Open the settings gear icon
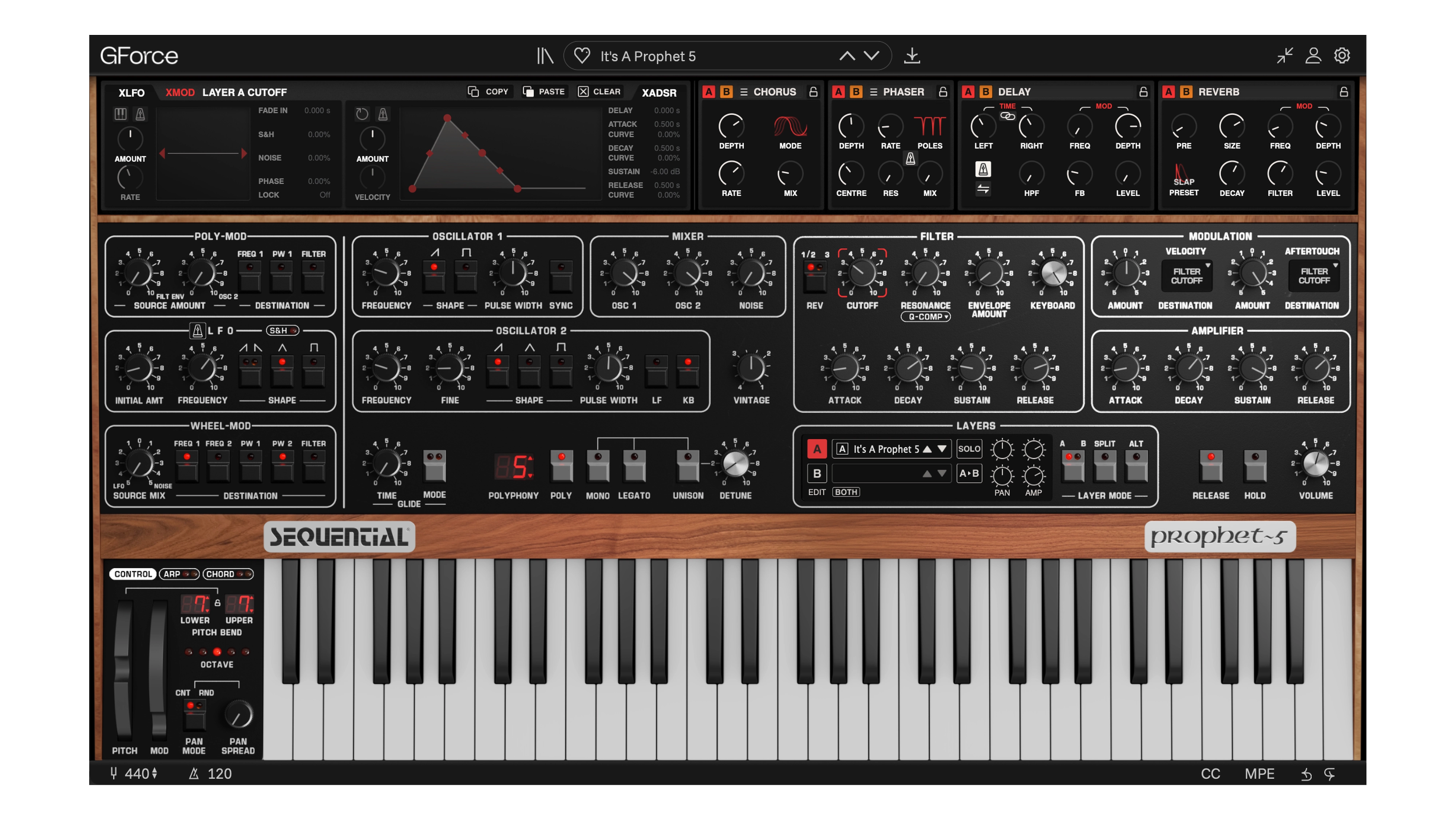The height and width of the screenshot is (820, 1456). (1342, 55)
